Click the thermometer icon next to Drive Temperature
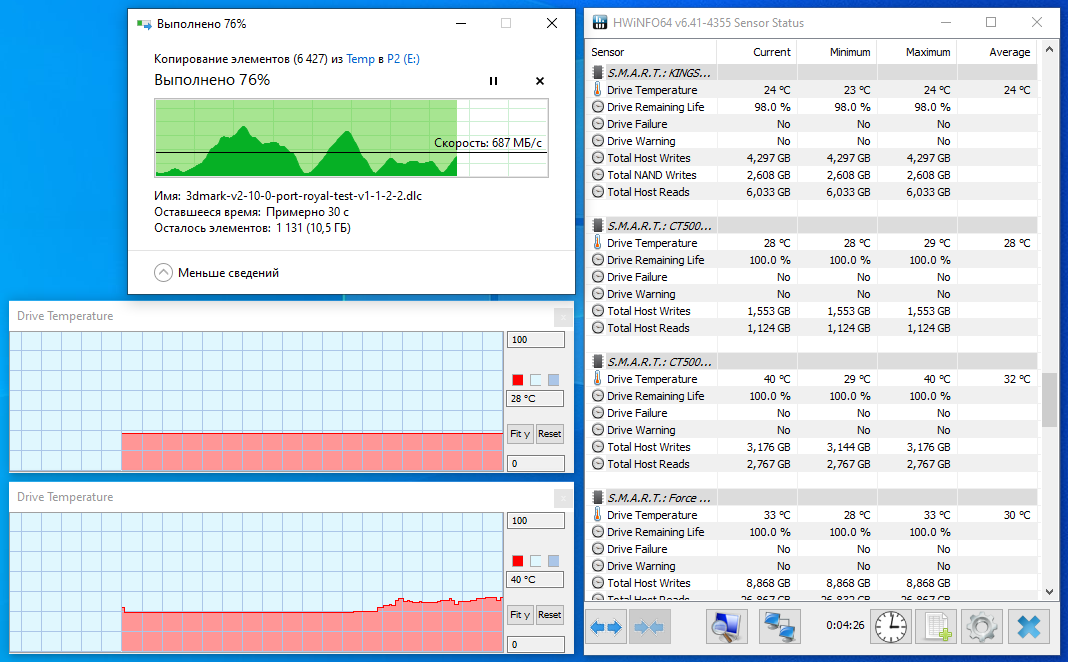This screenshot has height=662, width=1068. coord(599,89)
